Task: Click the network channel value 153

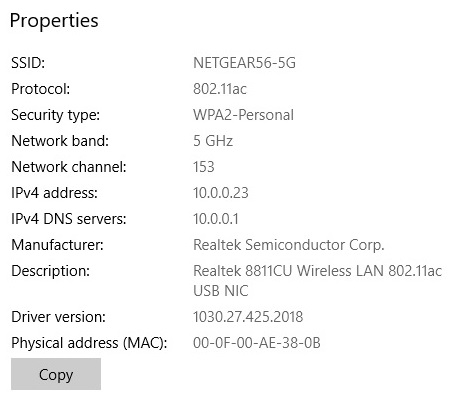Action: pos(204,167)
